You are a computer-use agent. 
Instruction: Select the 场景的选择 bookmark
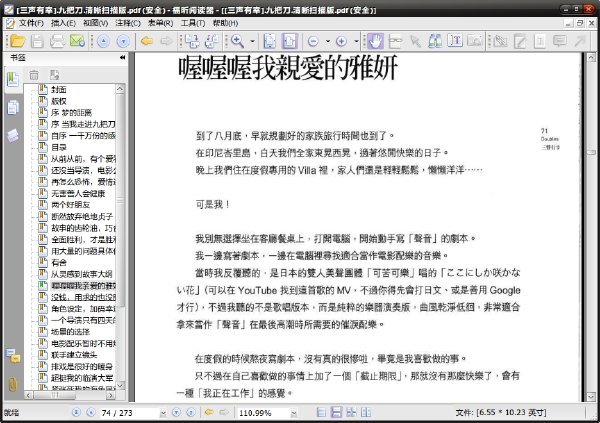point(71,332)
